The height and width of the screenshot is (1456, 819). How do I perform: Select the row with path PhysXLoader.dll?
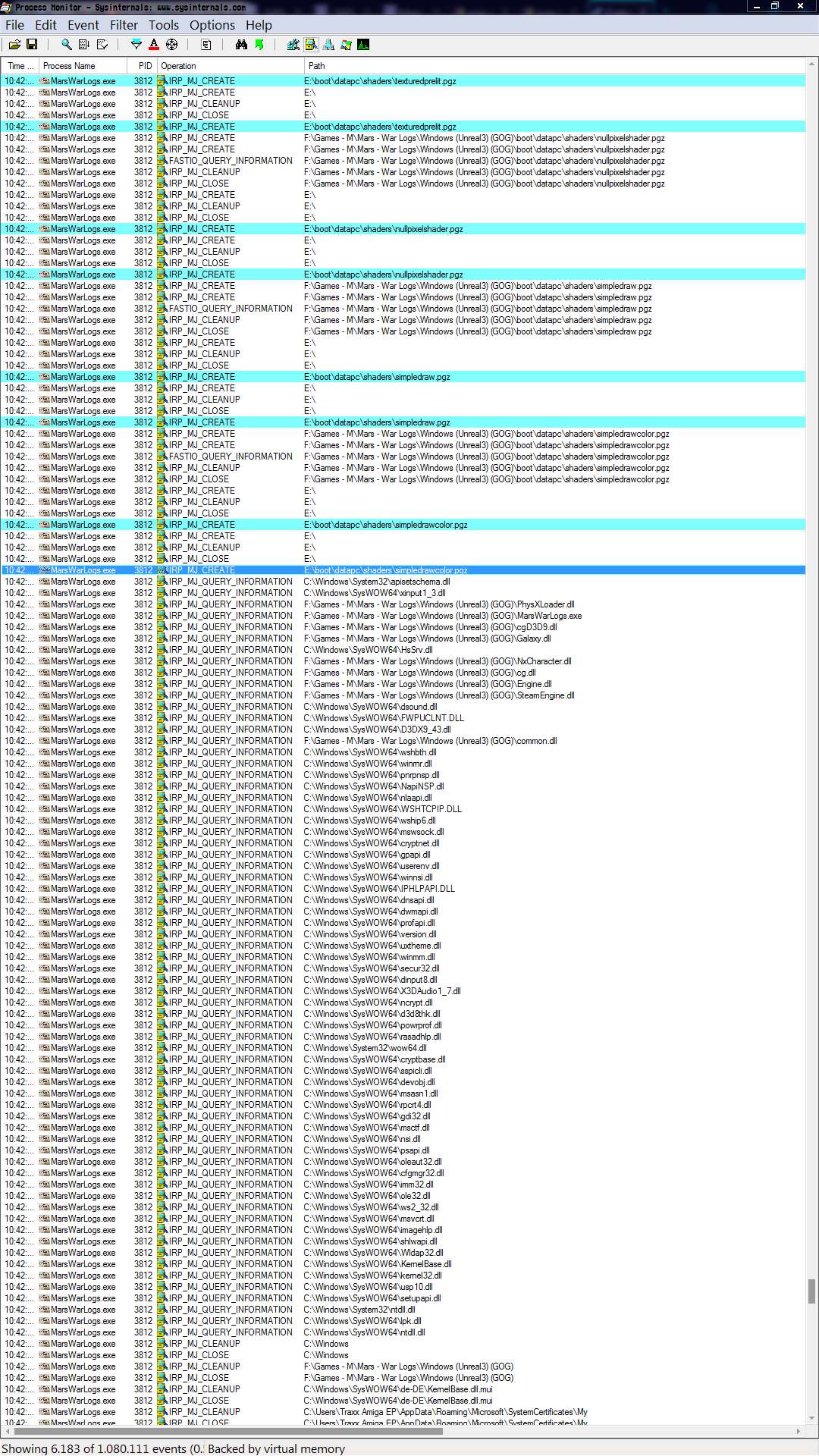(403, 604)
